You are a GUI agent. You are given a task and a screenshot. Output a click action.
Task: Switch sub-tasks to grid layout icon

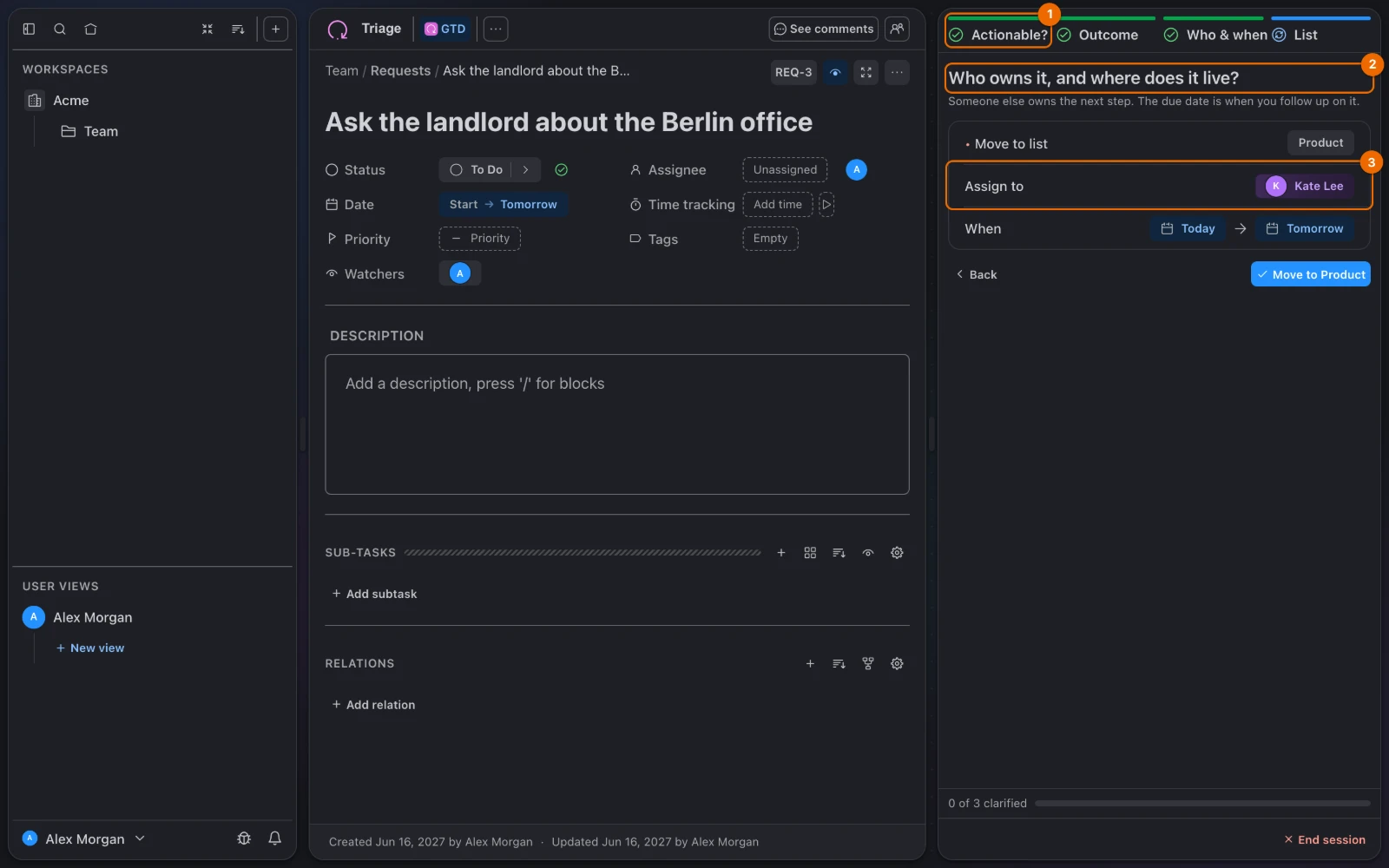point(810,553)
